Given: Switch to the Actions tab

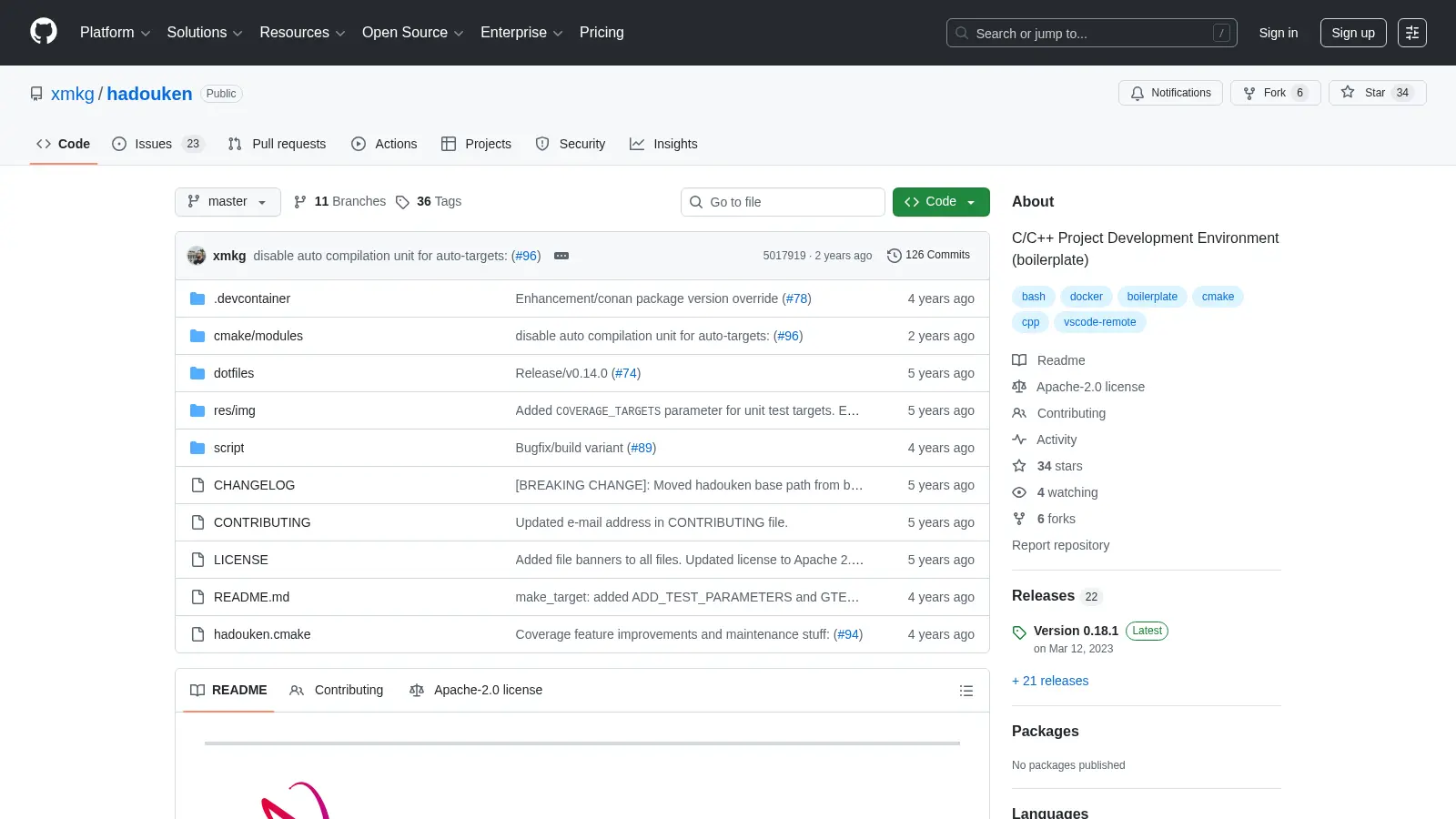Looking at the screenshot, I should click(384, 144).
